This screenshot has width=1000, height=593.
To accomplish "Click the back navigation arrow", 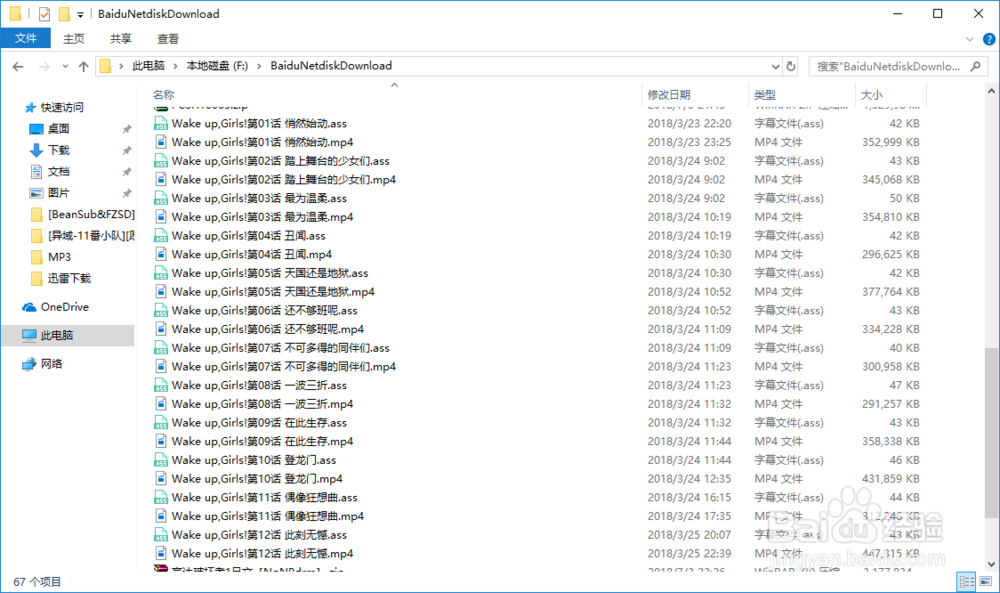I will (18, 66).
